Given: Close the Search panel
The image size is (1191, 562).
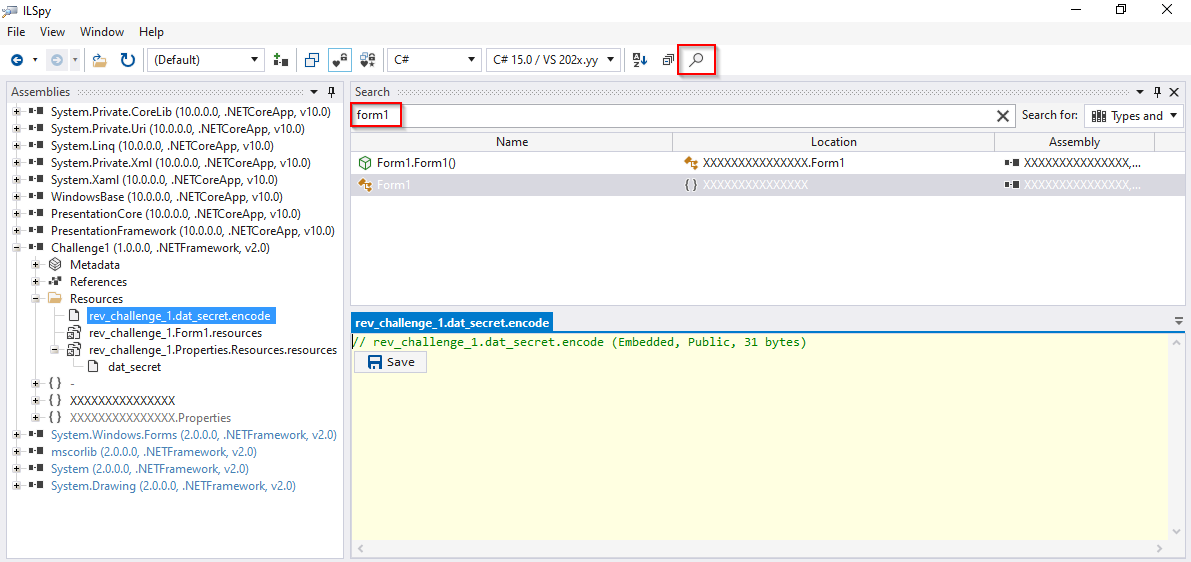Looking at the screenshot, I should click(1174, 92).
